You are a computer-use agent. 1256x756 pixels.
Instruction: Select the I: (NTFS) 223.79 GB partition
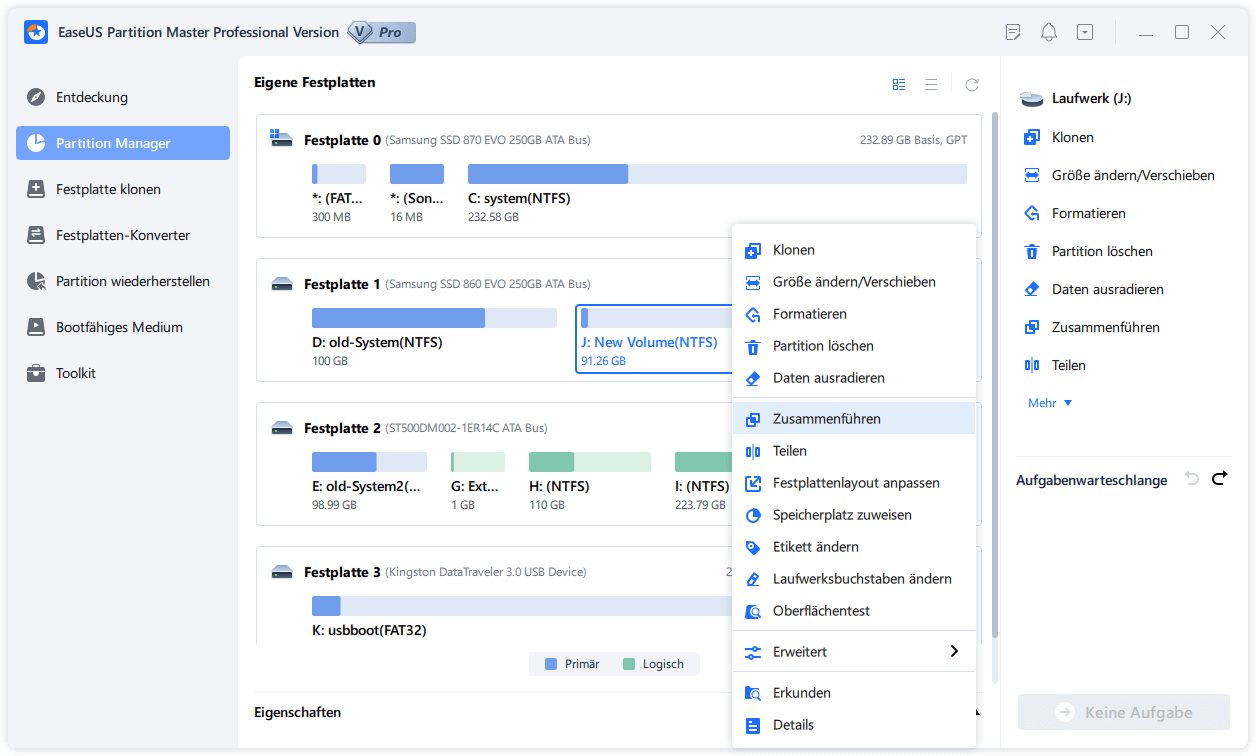[x=704, y=482]
